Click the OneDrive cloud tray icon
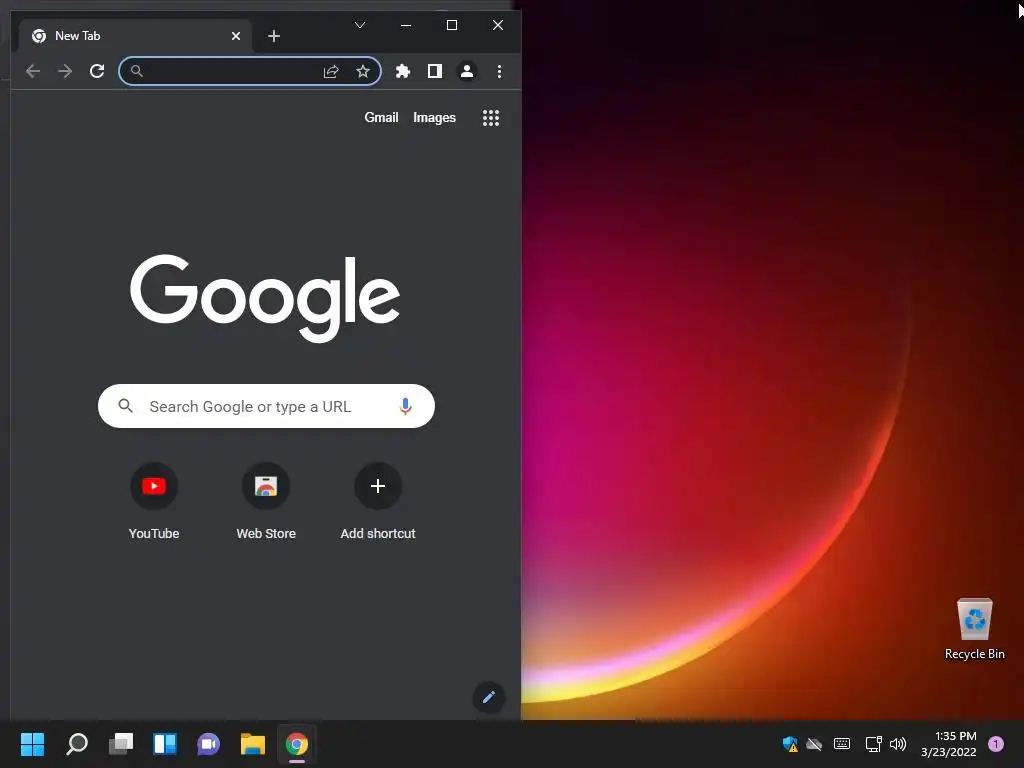 pos(814,744)
